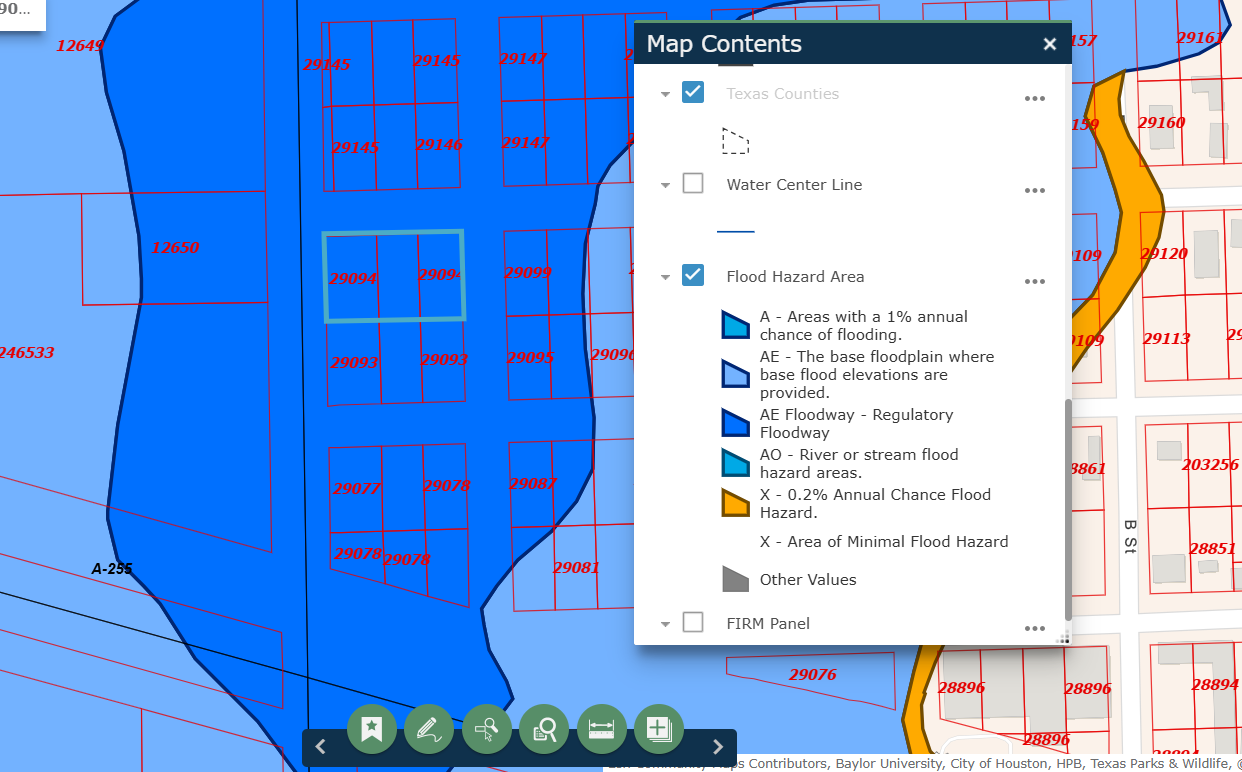The height and width of the screenshot is (772, 1242).
Task: Activate the Measurement ruler tool
Action: 602,729
